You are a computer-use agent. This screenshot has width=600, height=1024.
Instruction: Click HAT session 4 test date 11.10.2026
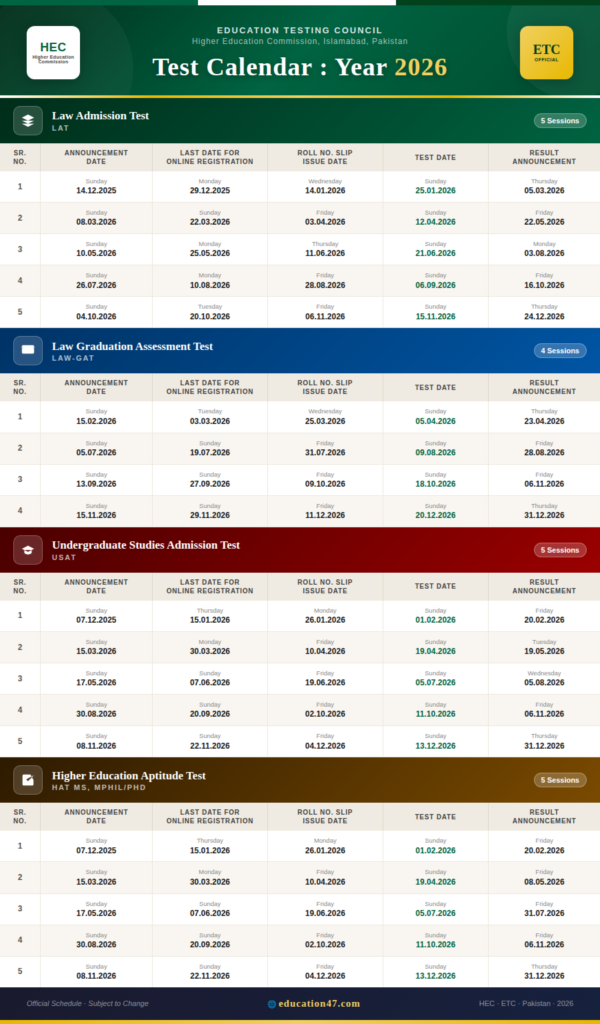[435, 944]
